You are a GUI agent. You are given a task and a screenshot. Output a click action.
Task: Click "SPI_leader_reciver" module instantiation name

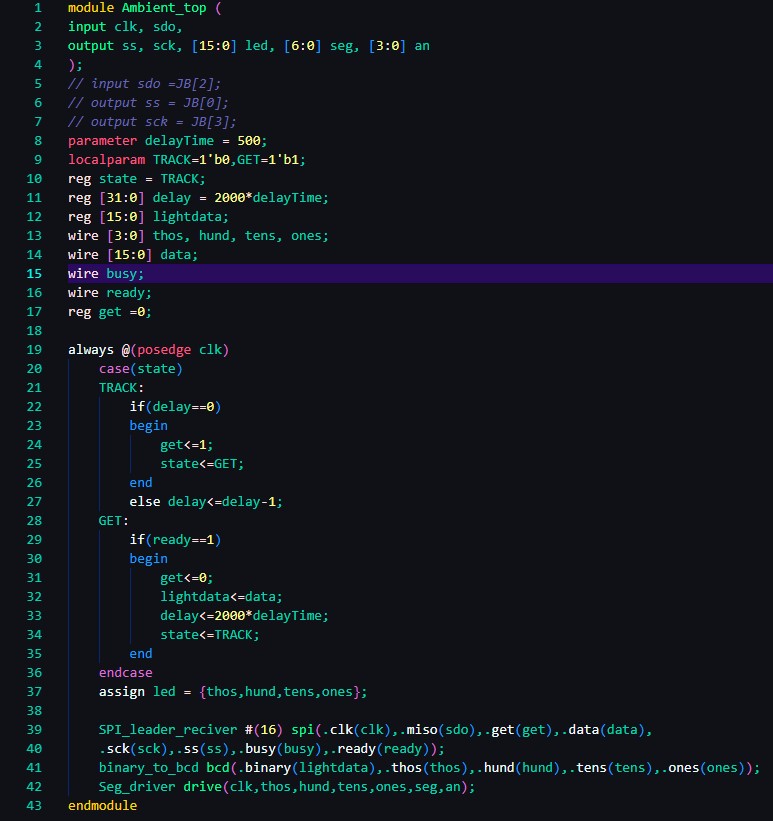(168, 730)
